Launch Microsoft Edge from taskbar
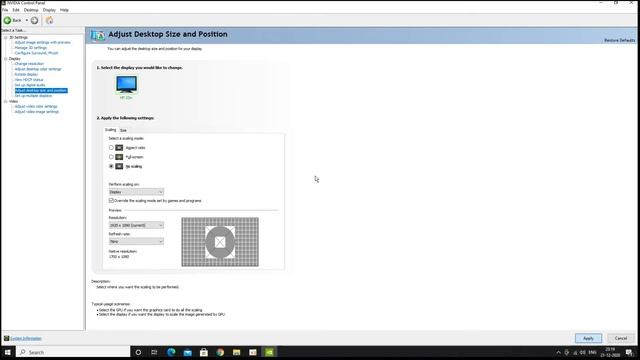Viewport: 640px width, 360px height. (x=171, y=352)
